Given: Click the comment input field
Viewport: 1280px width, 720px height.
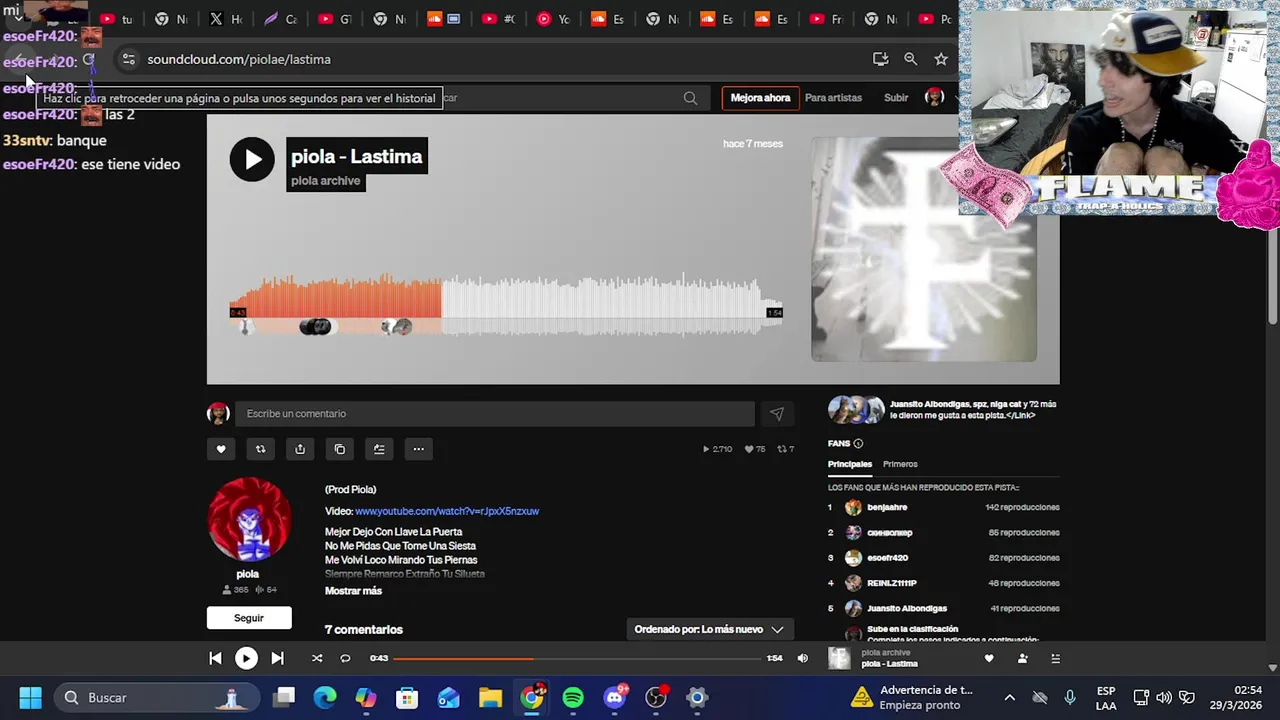Looking at the screenshot, I should 495,414.
